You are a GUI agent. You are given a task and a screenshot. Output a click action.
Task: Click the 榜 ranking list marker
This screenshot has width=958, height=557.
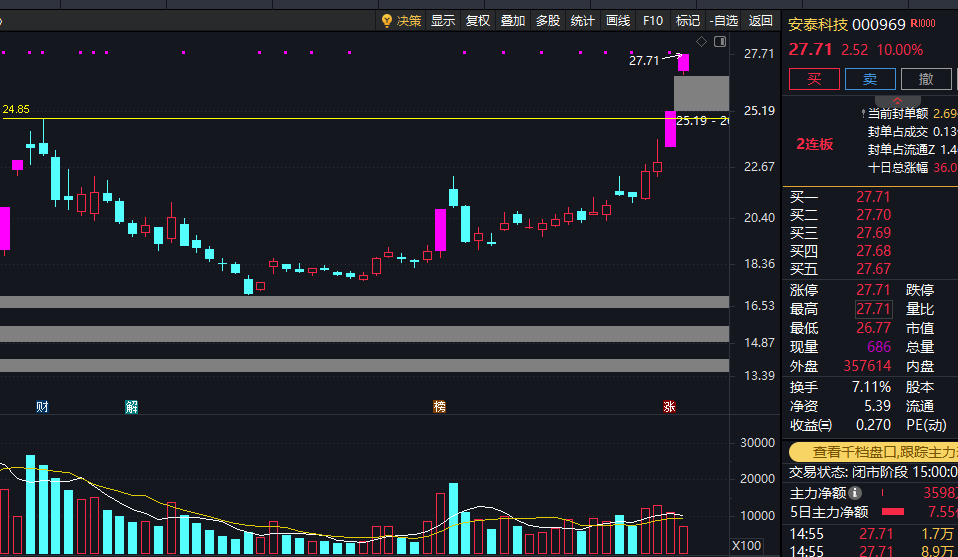[439, 407]
